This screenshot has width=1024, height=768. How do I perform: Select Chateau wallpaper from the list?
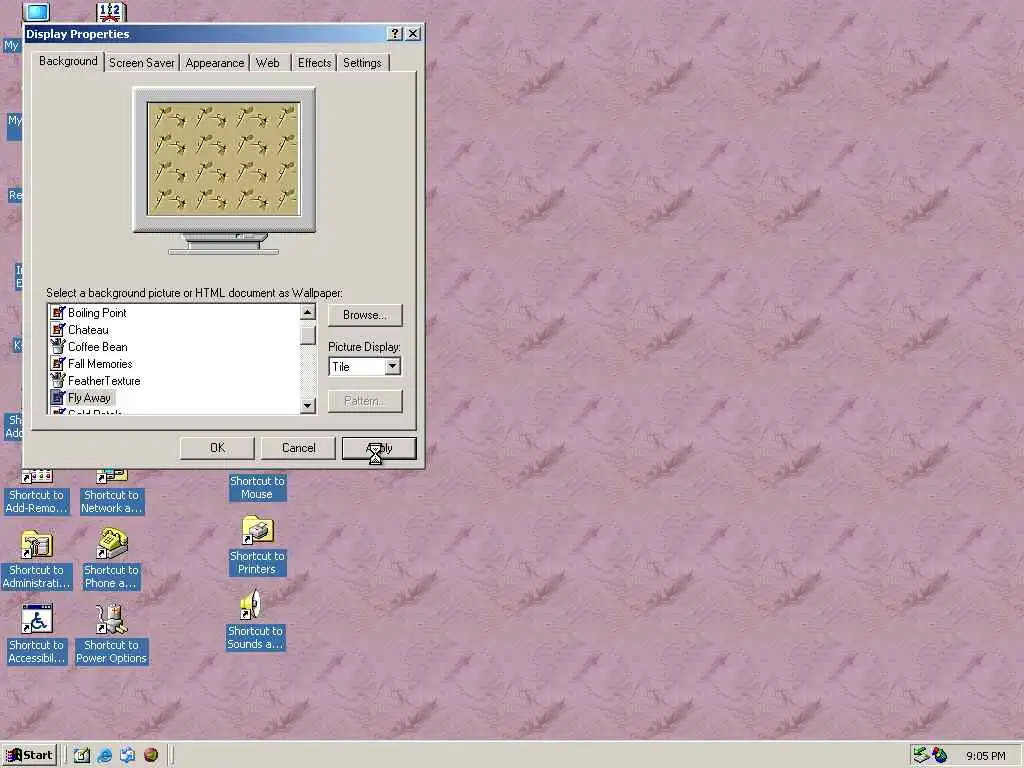(x=88, y=330)
